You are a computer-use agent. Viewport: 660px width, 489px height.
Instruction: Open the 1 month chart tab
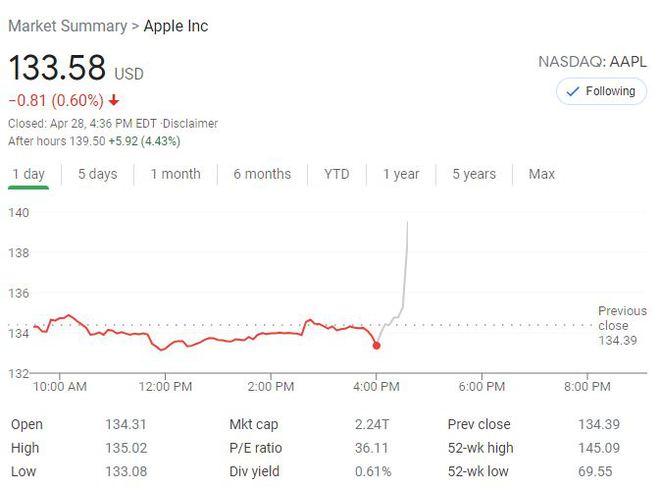pos(175,174)
